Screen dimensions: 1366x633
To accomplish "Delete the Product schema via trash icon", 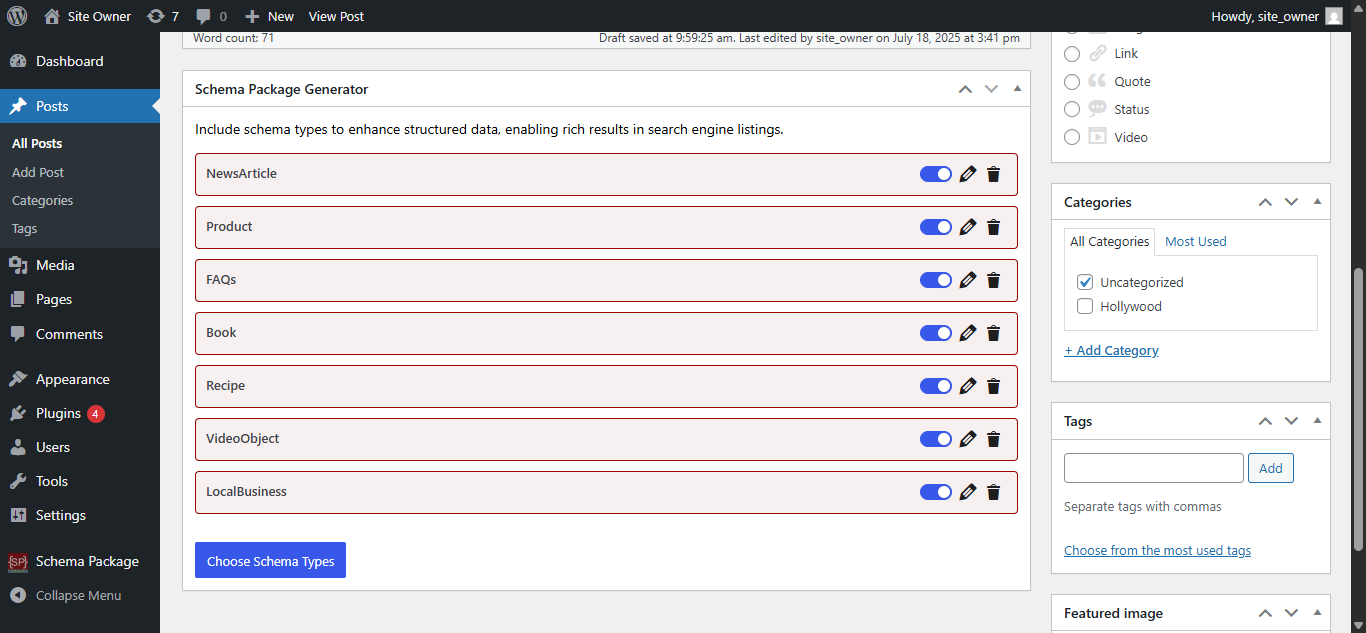I will [993, 227].
